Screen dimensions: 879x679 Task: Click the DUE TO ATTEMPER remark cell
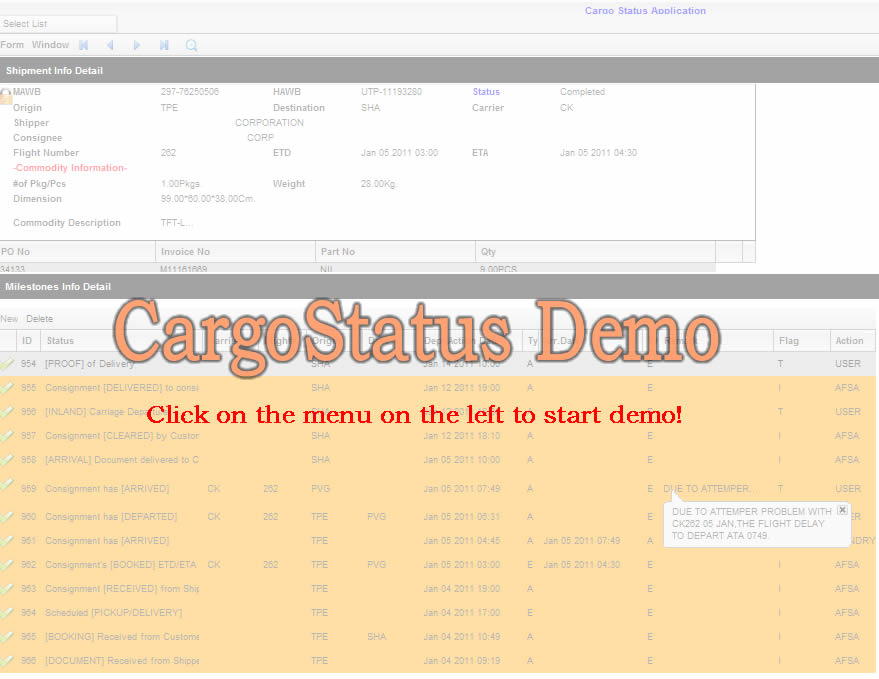pyautogui.click(x=707, y=489)
